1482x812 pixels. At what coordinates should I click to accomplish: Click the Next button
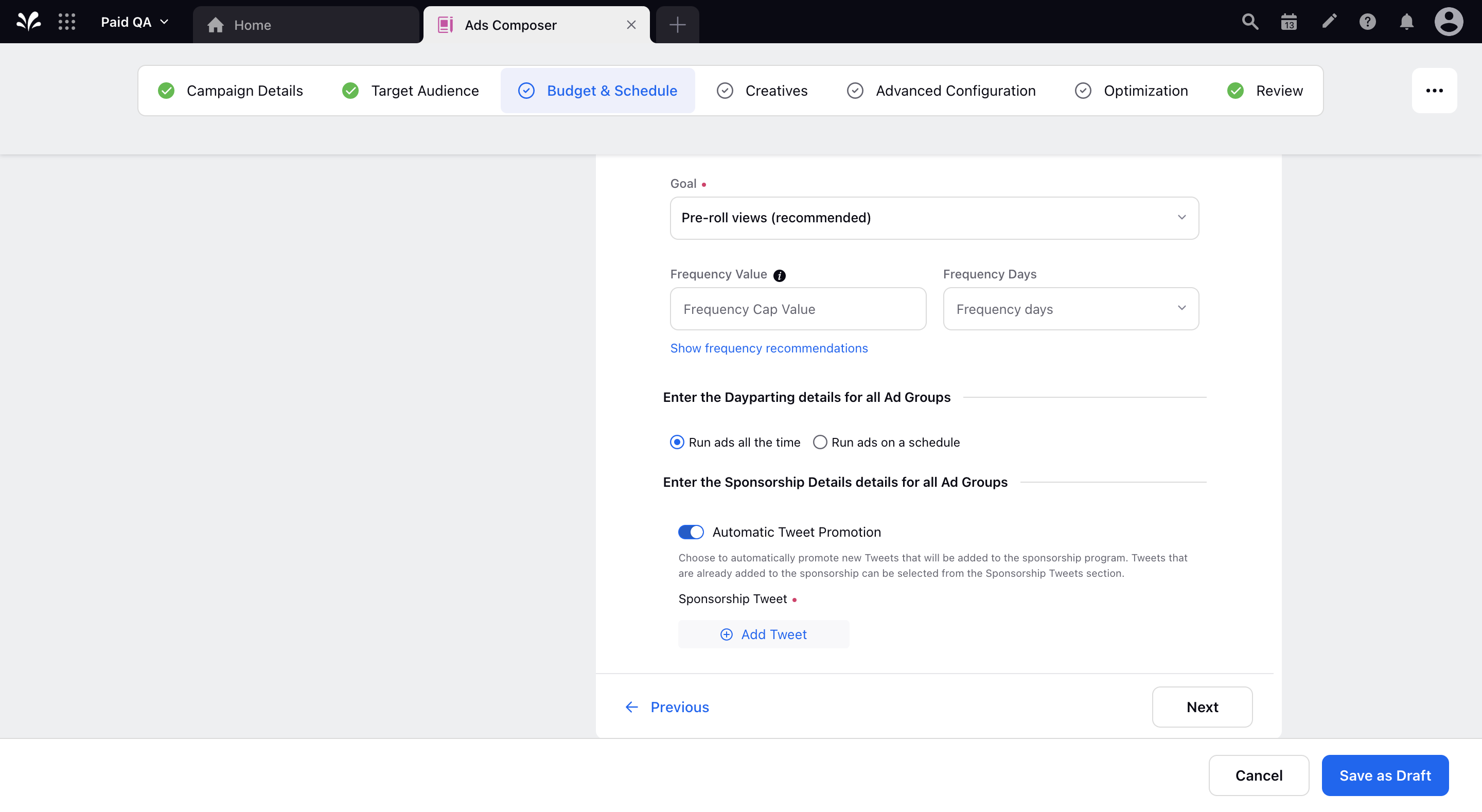click(x=1202, y=707)
